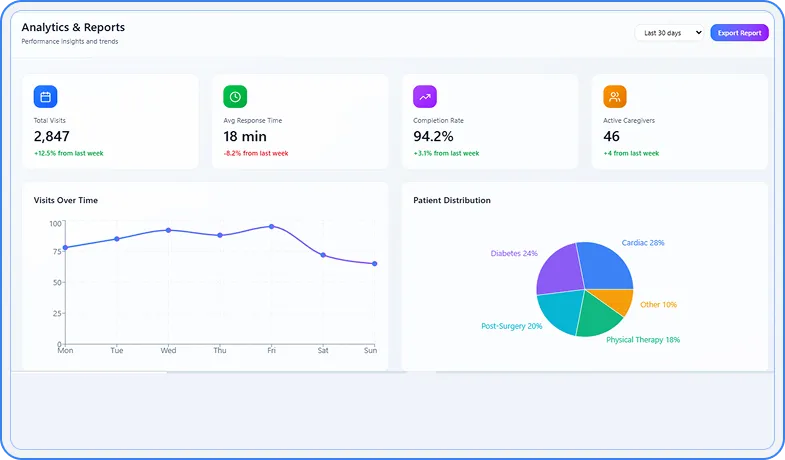Viewport: 785px width, 460px height.
Task: Click the Total Visits value 2,847
Action: 52,136
